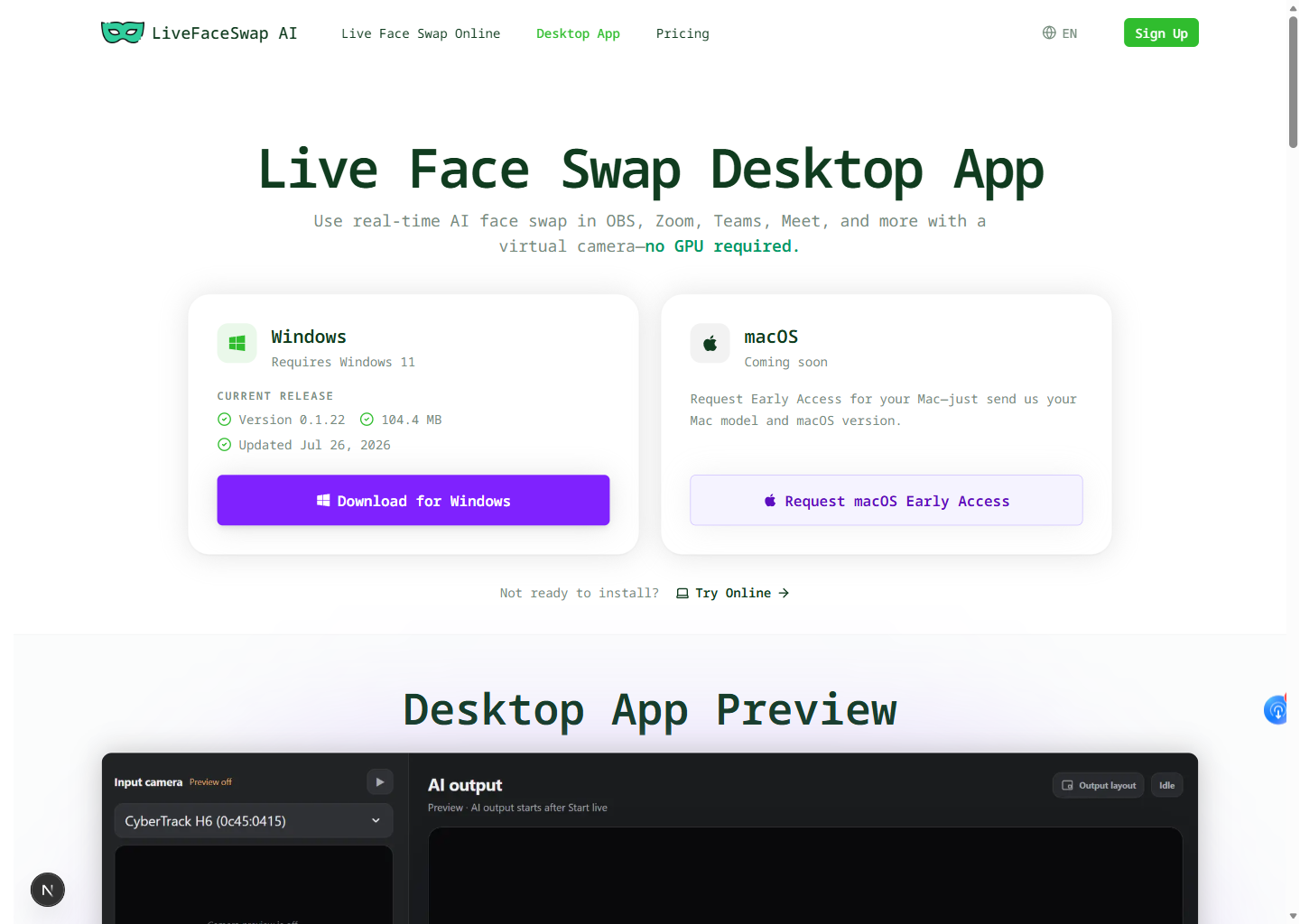
Task: Click the "Not ready to install?" text
Action: [x=580, y=593]
